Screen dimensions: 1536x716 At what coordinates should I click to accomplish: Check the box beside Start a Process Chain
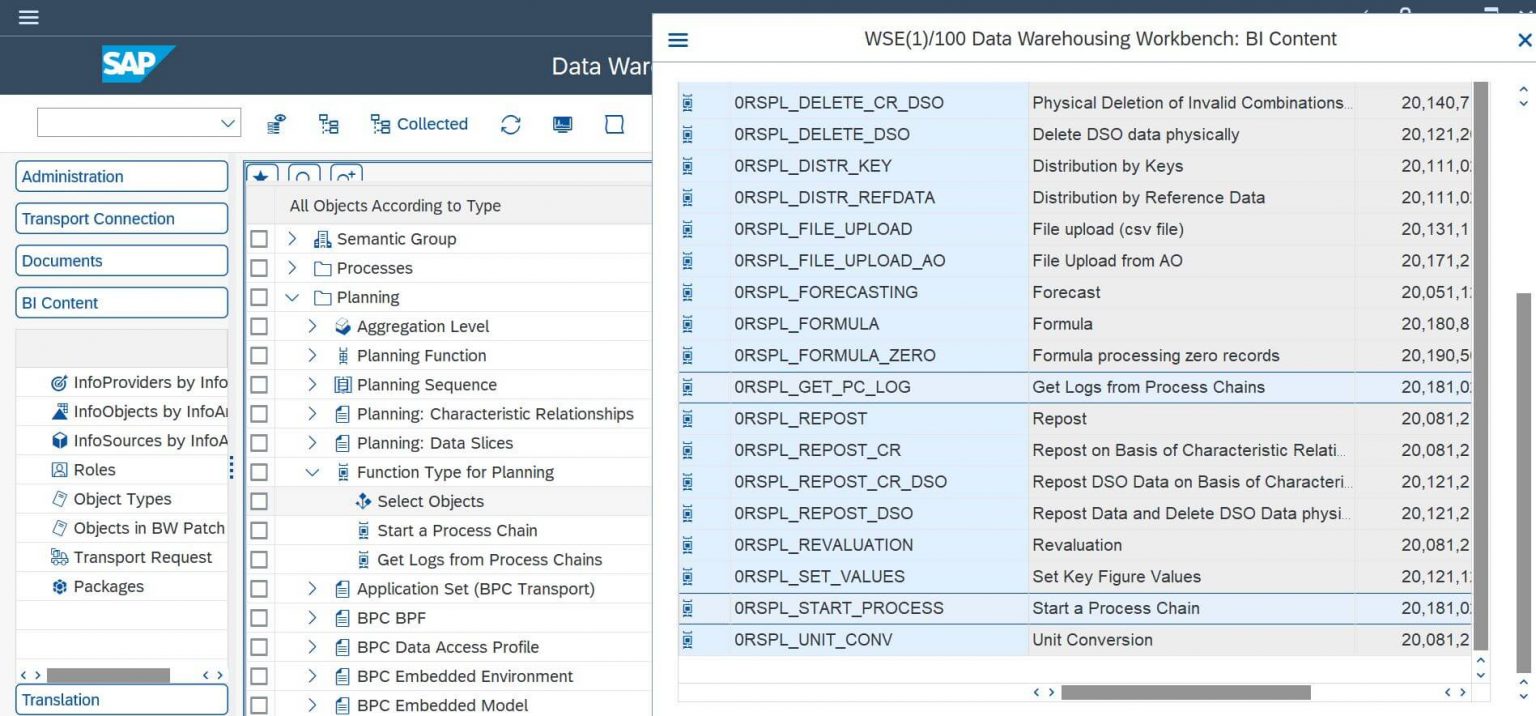pos(259,531)
